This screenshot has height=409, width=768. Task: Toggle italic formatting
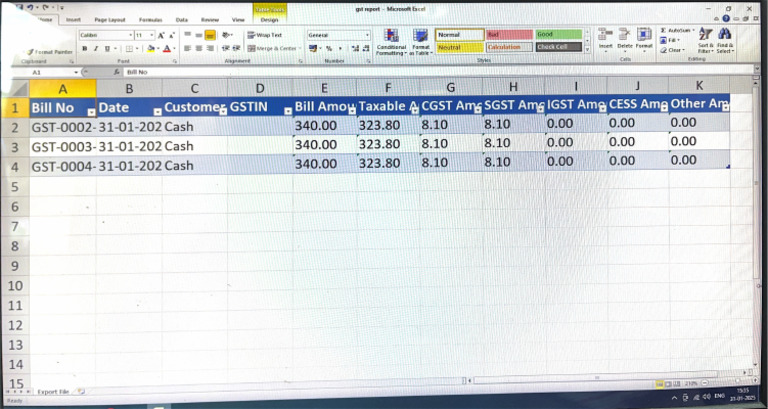(x=96, y=48)
